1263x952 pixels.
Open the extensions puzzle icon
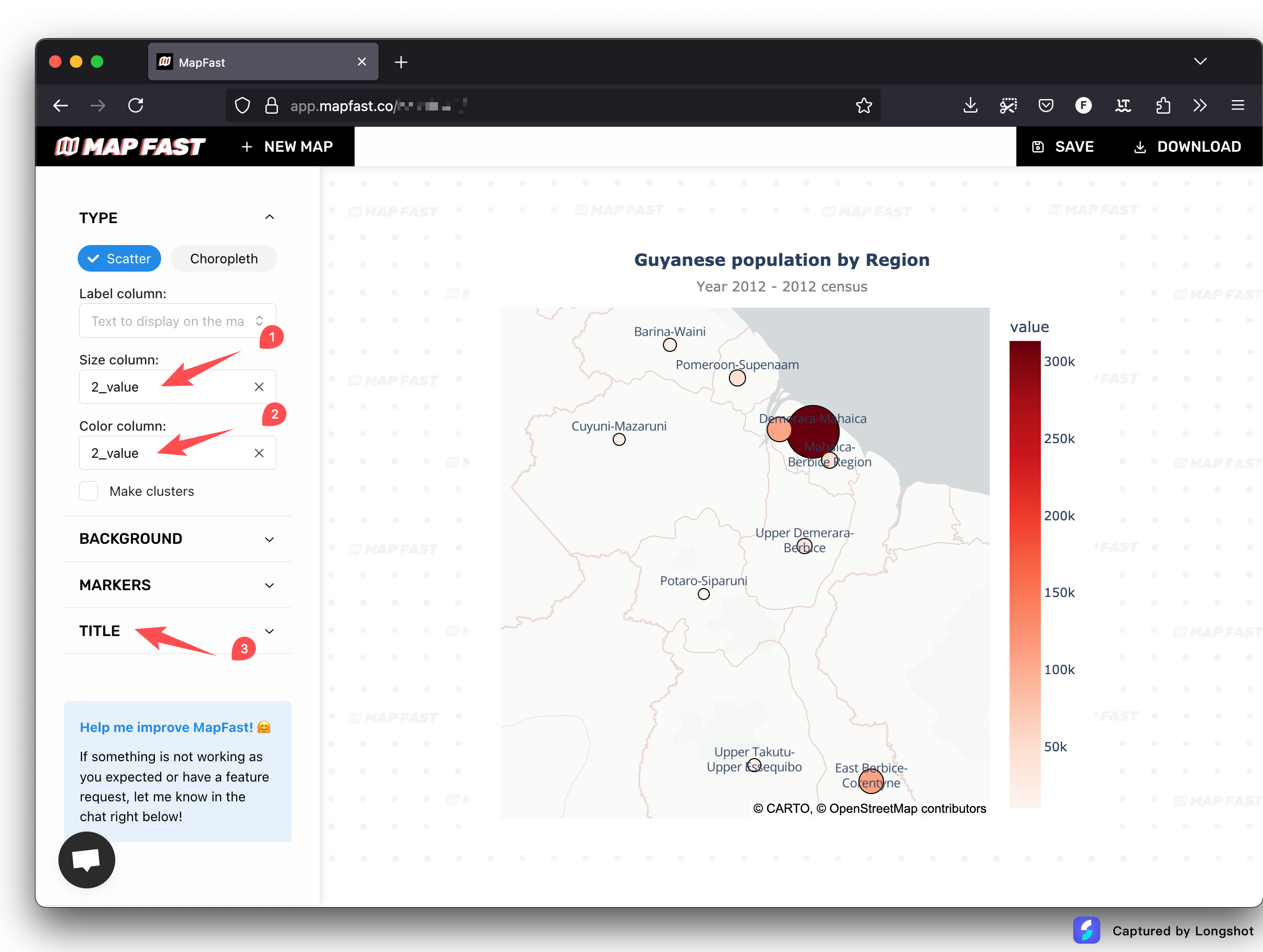click(x=1162, y=106)
